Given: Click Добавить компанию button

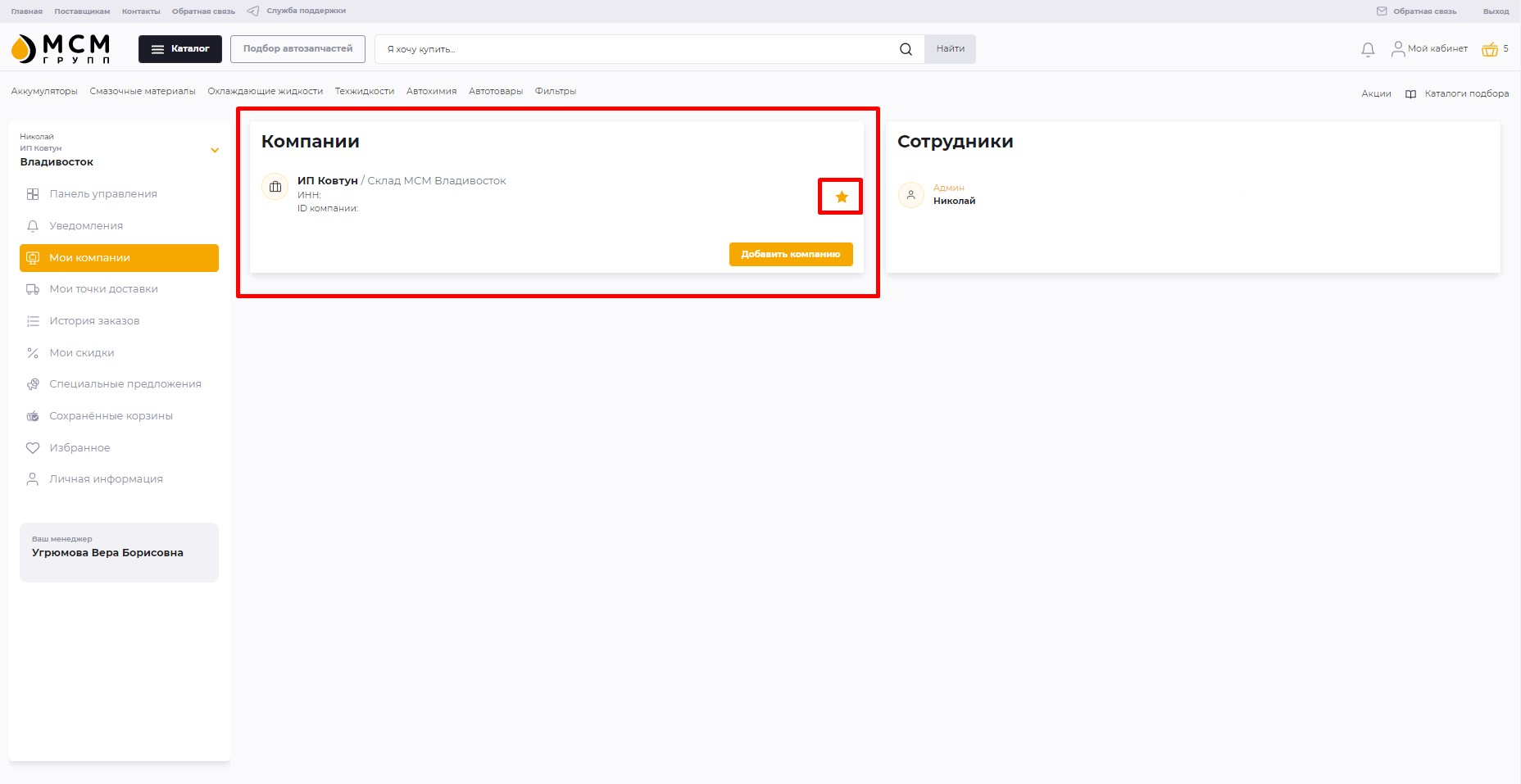Looking at the screenshot, I should [x=791, y=254].
